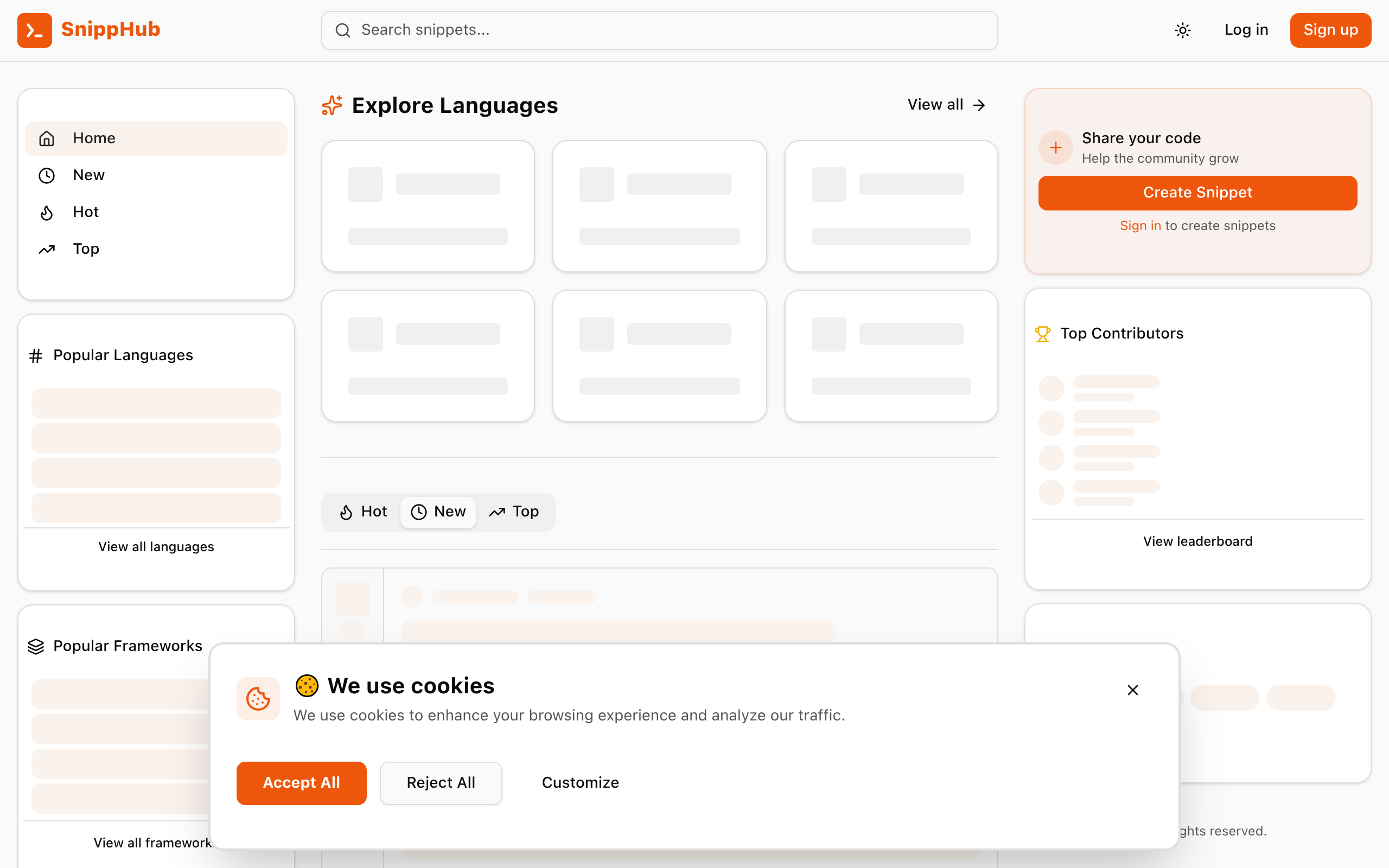This screenshot has height=868, width=1389.
Task: Open View all arrow for Explore Languages
Action: click(946, 105)
